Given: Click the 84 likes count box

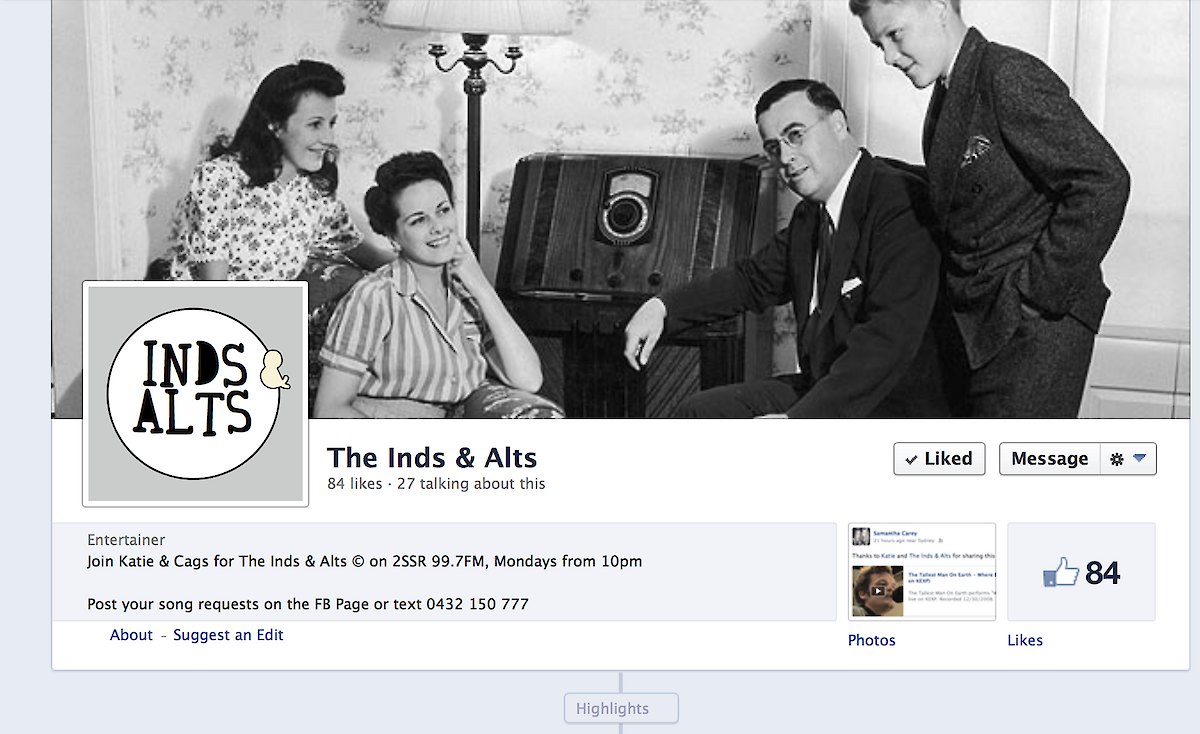Looking at the screenshot, I should (1081, 572).
